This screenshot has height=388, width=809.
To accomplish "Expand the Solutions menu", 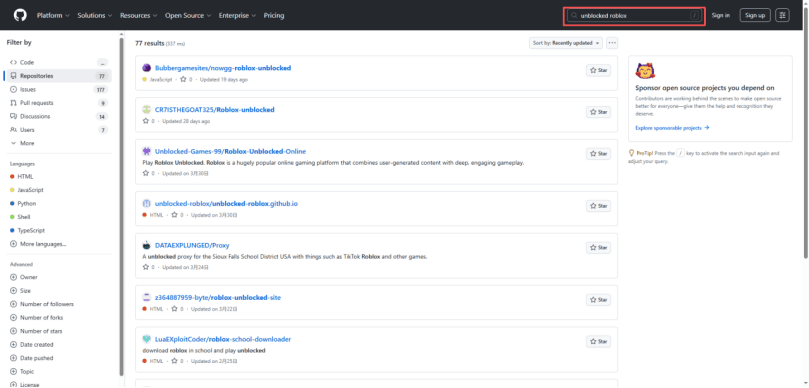I will coord(94,15).
